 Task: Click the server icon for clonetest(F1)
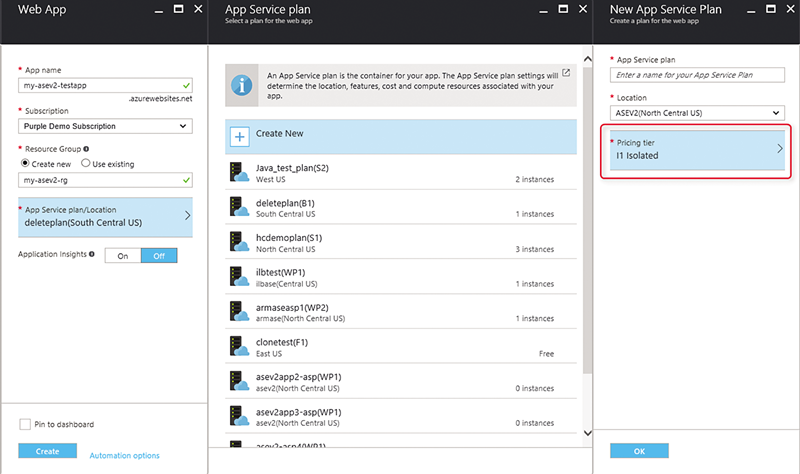(x=239, y=346)
